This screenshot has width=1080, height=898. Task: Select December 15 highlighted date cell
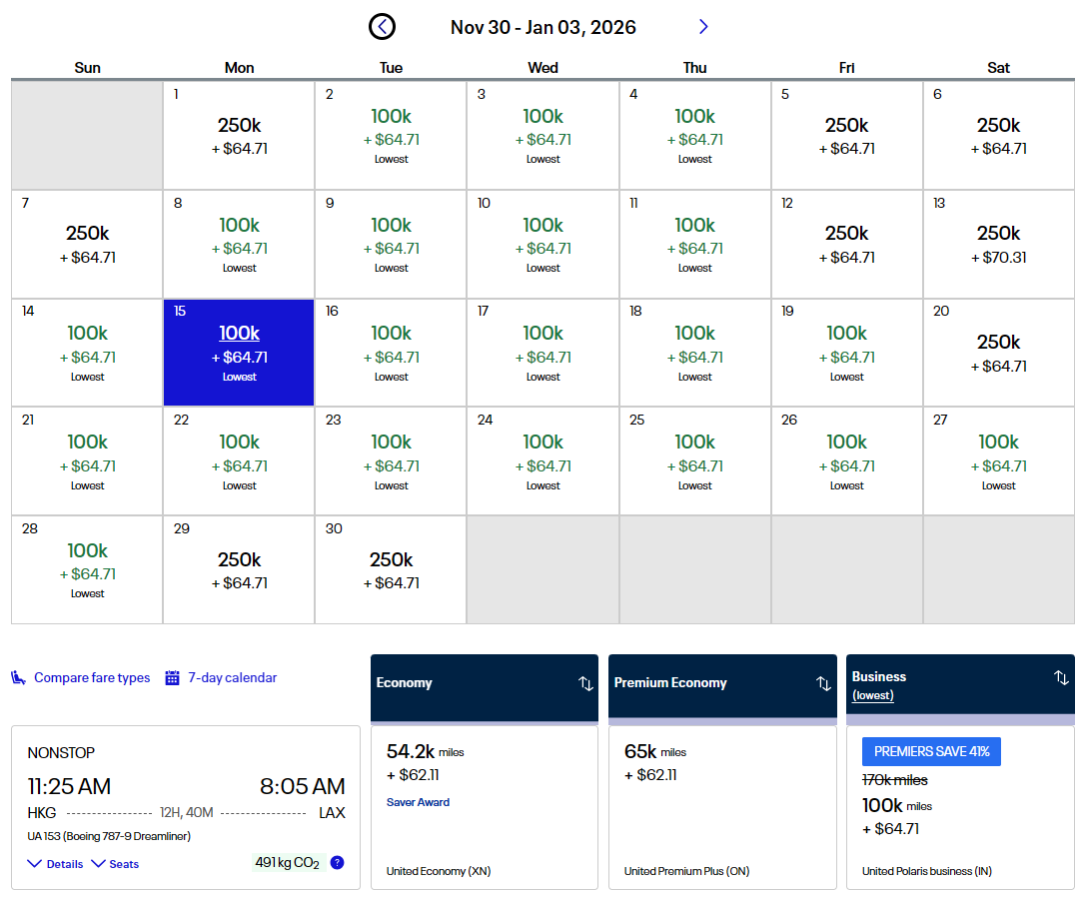(239, 353)
